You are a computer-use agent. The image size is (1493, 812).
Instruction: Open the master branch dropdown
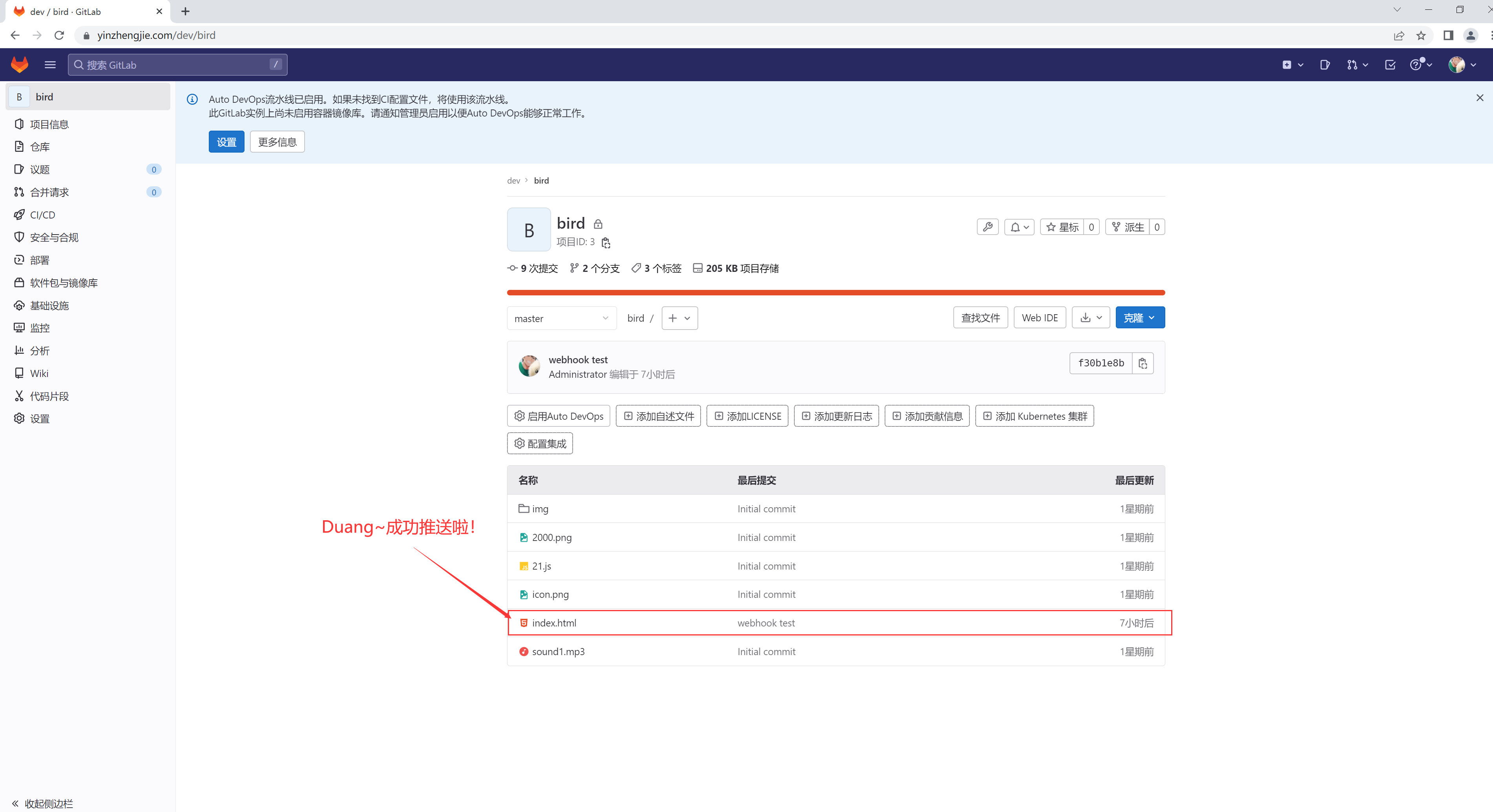tap(560, 318)
